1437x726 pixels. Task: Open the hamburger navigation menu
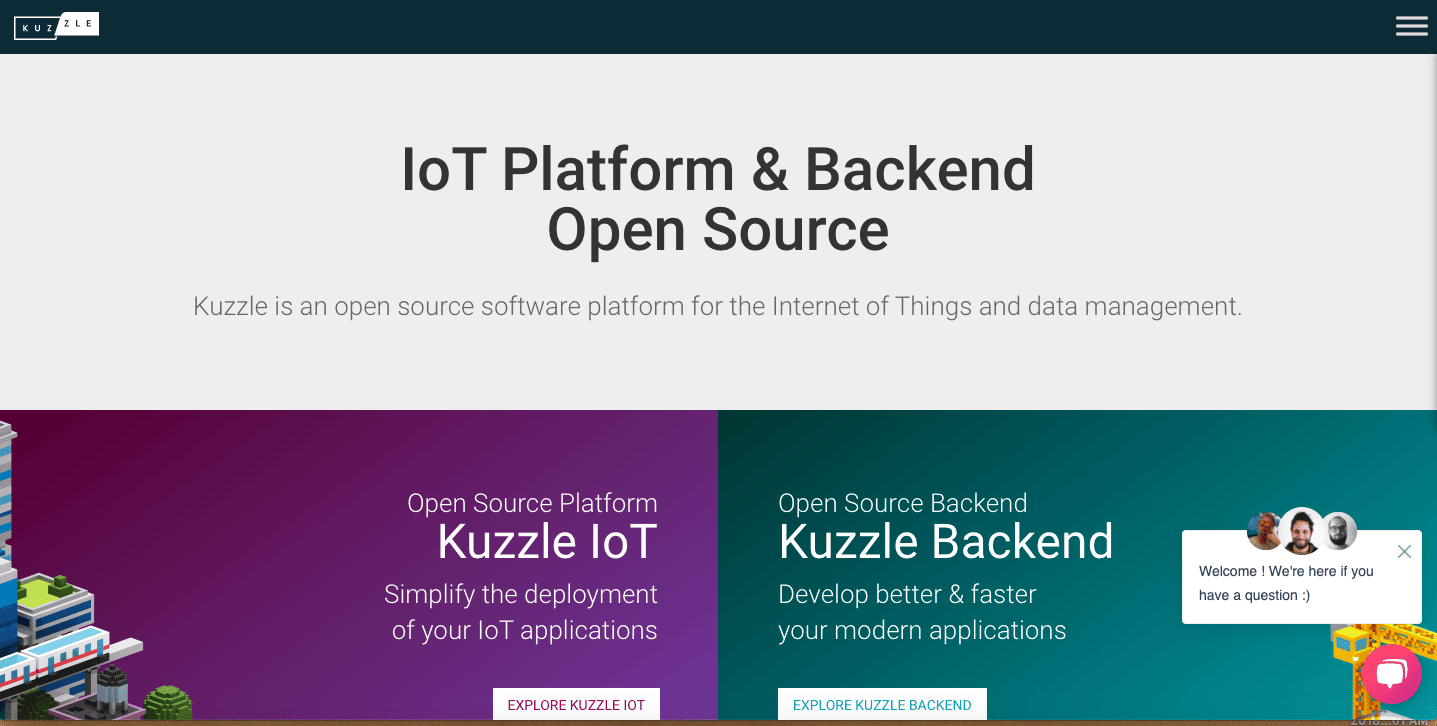point(1411,26)
